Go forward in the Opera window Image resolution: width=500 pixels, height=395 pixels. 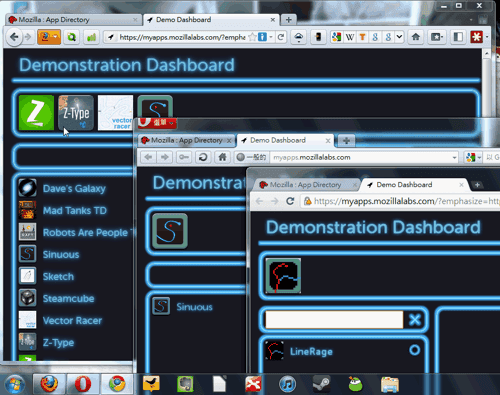click(165, 157)
